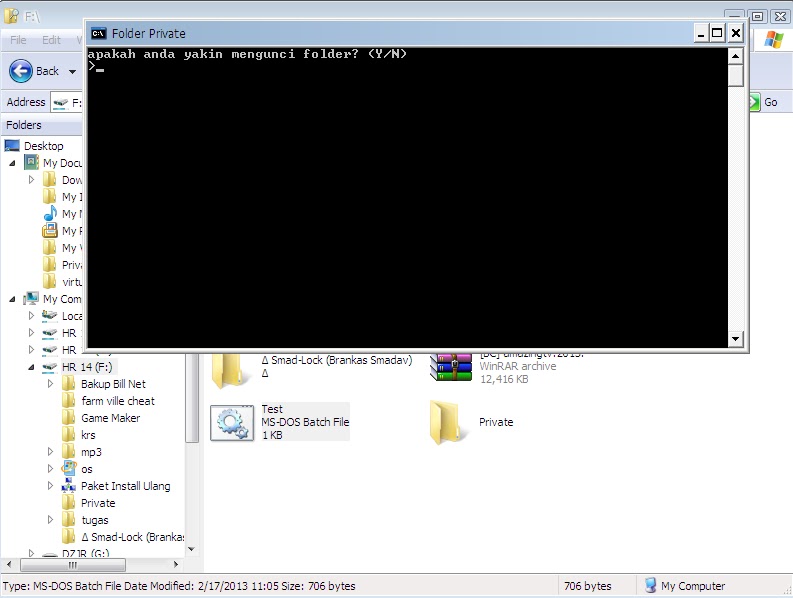Click My Computer zone in status bar

[685, 586]
